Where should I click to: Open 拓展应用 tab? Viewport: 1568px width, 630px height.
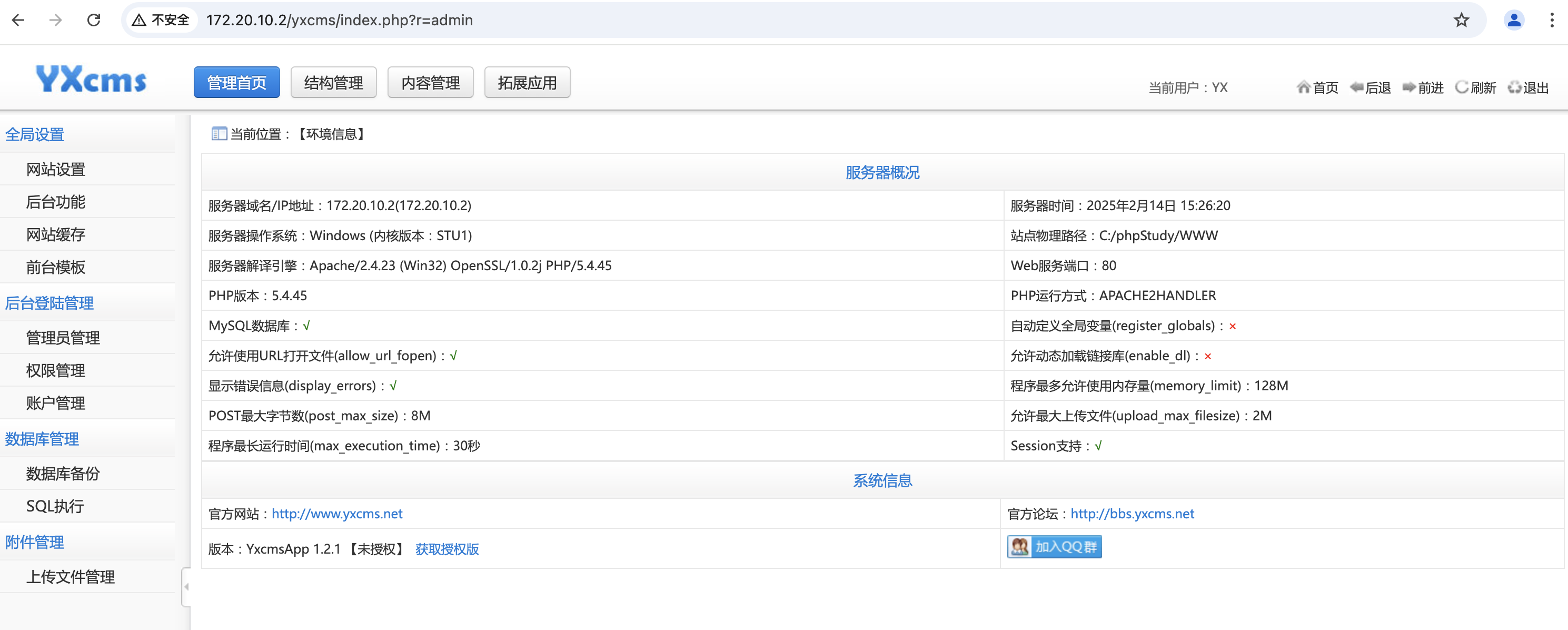click(527, 82)
